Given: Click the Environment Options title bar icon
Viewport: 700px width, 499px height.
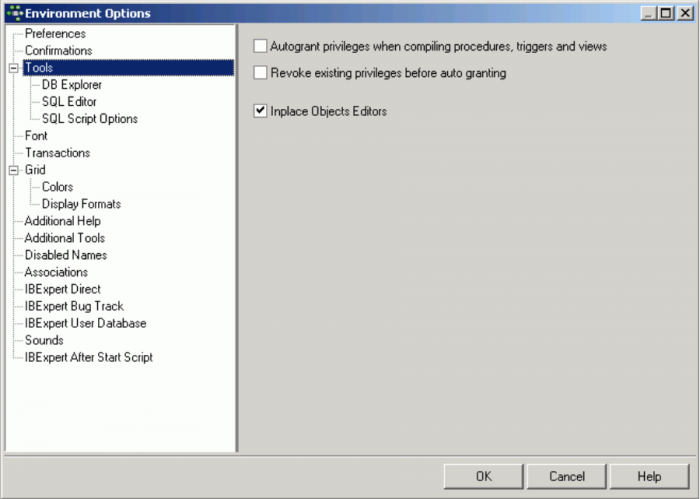Looking at the screenshot, I should 15,13.
